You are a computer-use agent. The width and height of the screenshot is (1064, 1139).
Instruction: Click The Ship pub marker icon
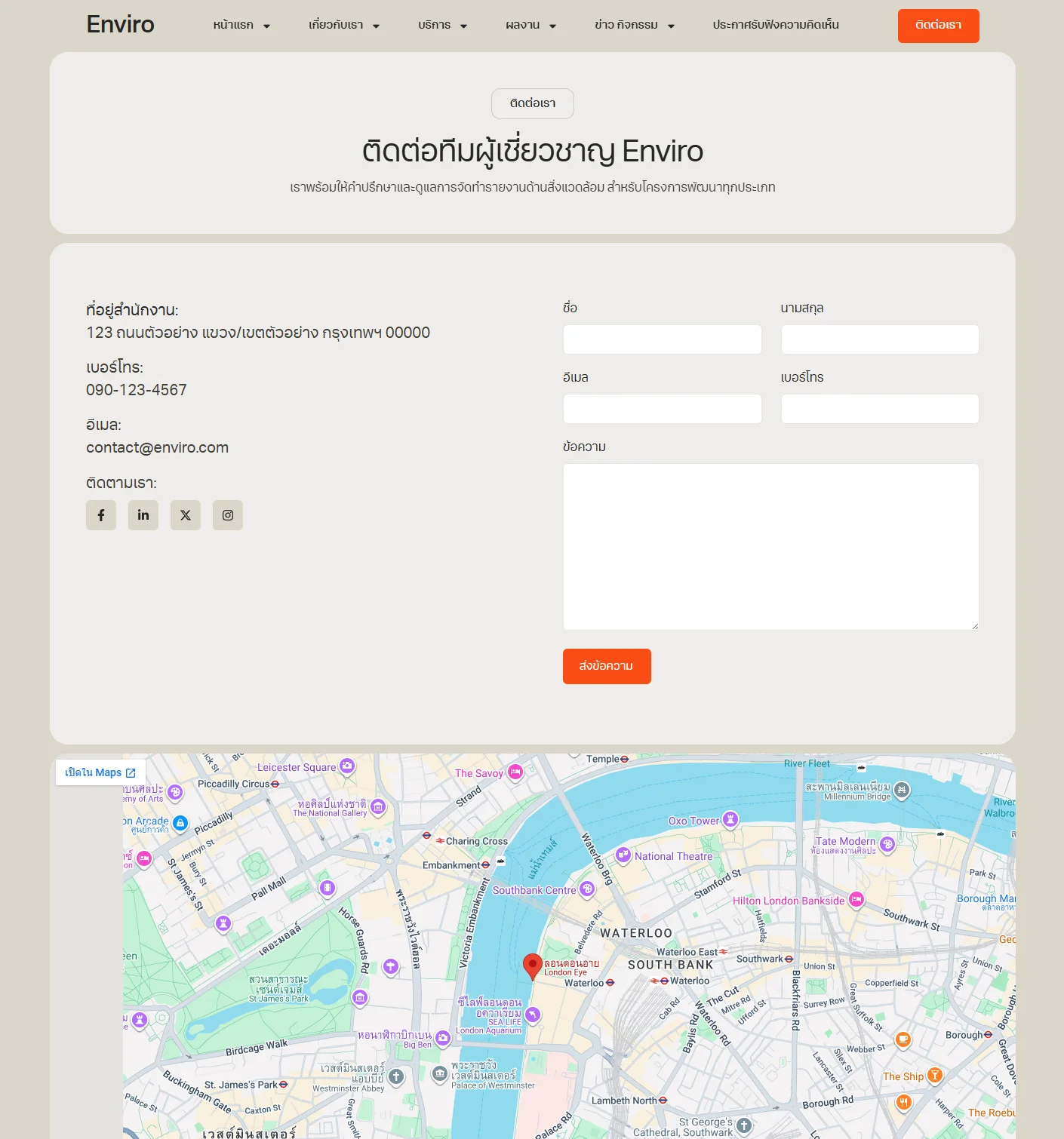tap(935, 1076)
